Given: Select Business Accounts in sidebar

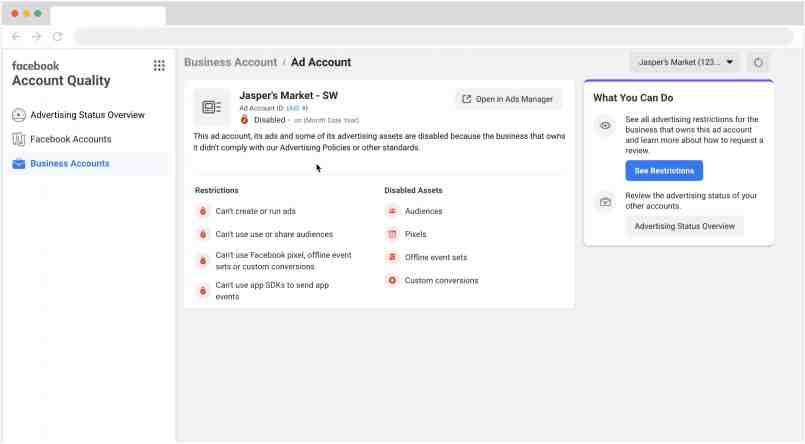Looking at the screenshot, I should point(70,164).
